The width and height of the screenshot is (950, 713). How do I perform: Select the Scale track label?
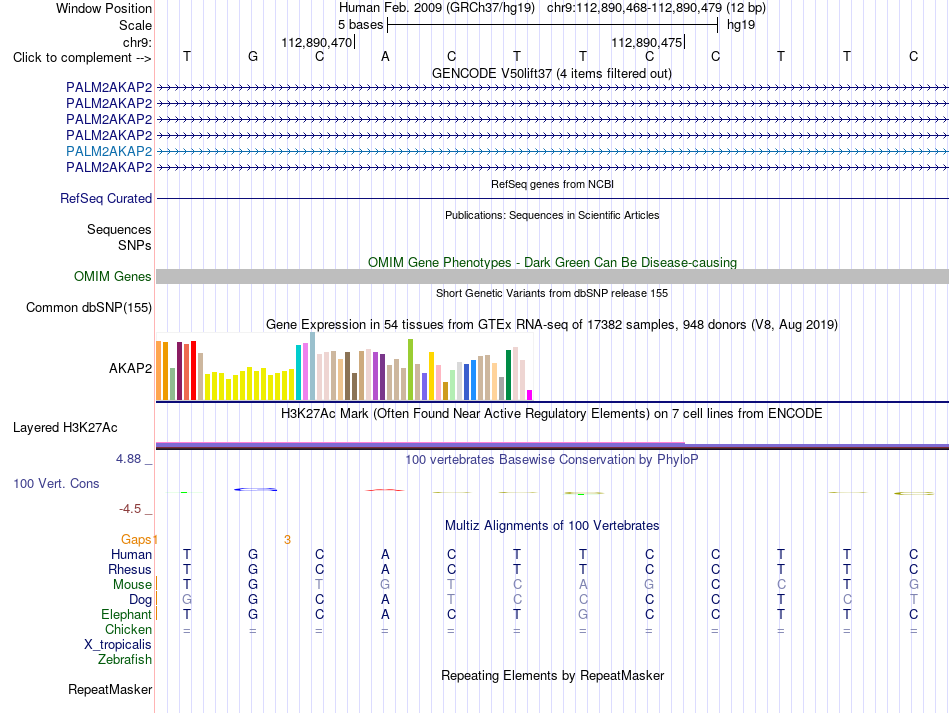[135, 25]
